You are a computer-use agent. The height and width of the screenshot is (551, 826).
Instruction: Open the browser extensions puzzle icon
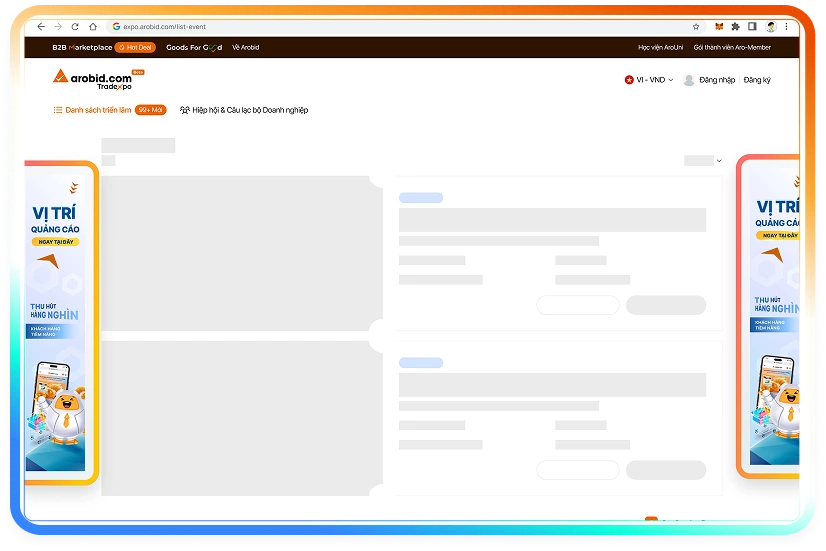coord(736,27)
